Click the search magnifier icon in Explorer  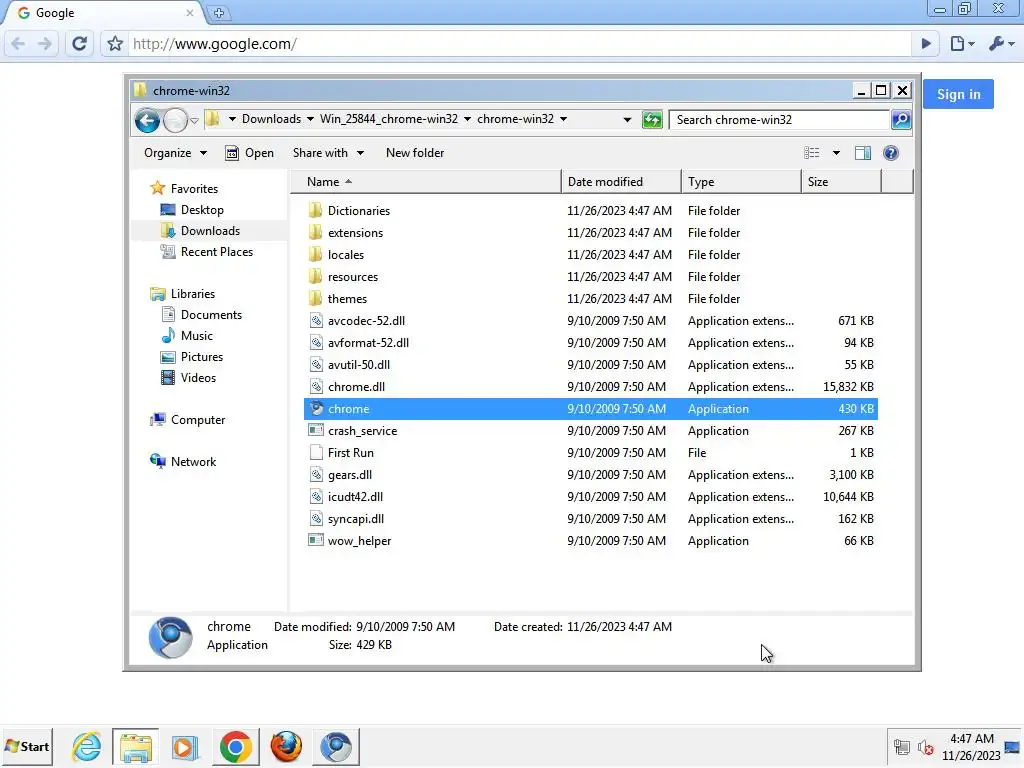(x=901, y=120)
